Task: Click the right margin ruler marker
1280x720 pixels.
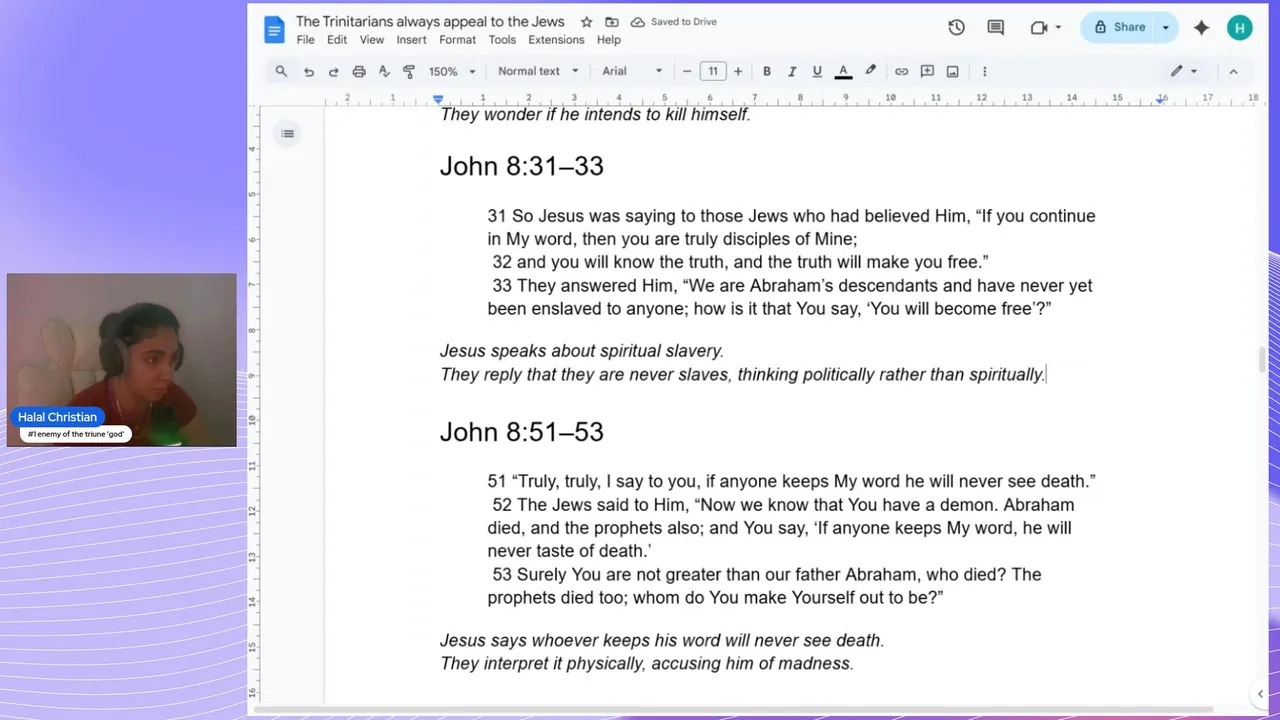Action: tap(1161, 99)
